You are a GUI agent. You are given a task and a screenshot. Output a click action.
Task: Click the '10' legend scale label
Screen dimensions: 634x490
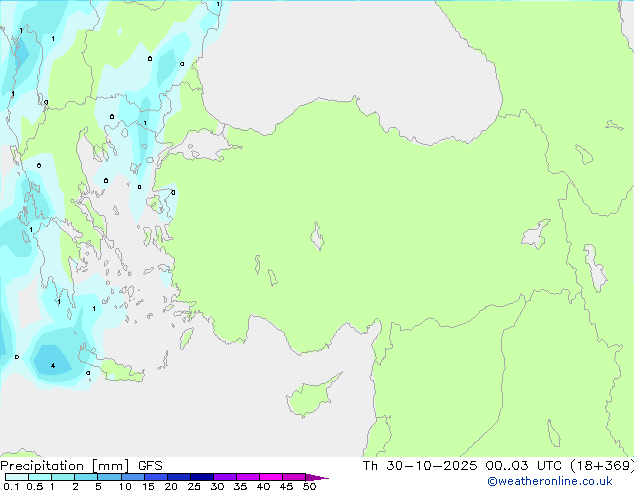(125, 486)
